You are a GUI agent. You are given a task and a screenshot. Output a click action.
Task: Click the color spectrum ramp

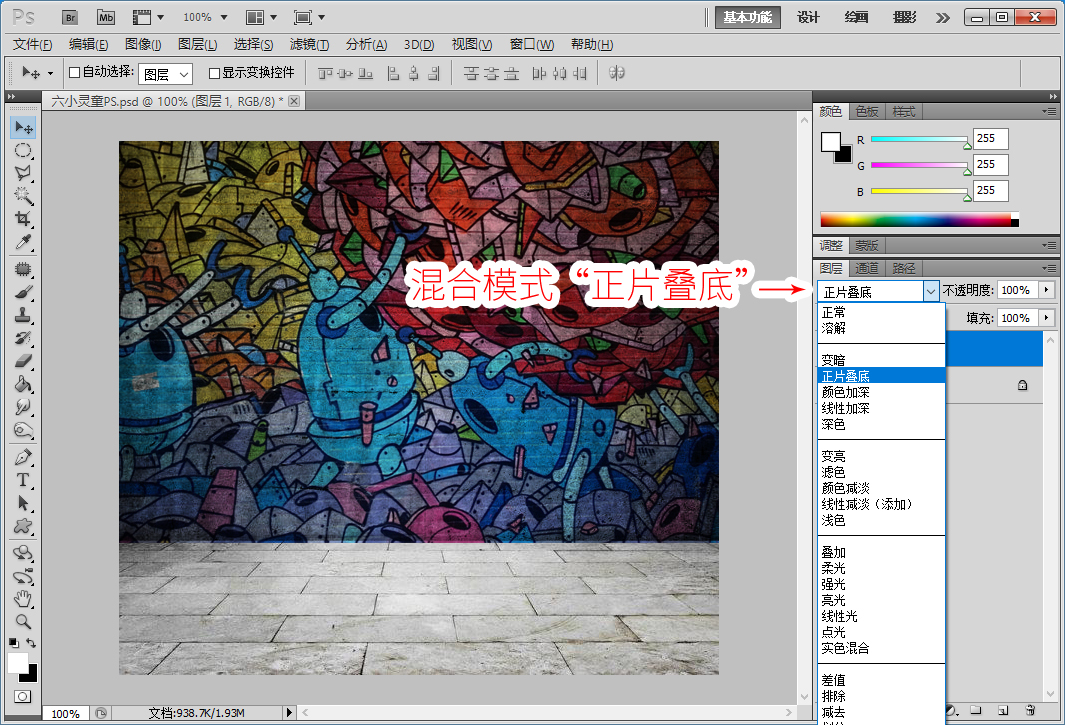[x=919, y=219]
